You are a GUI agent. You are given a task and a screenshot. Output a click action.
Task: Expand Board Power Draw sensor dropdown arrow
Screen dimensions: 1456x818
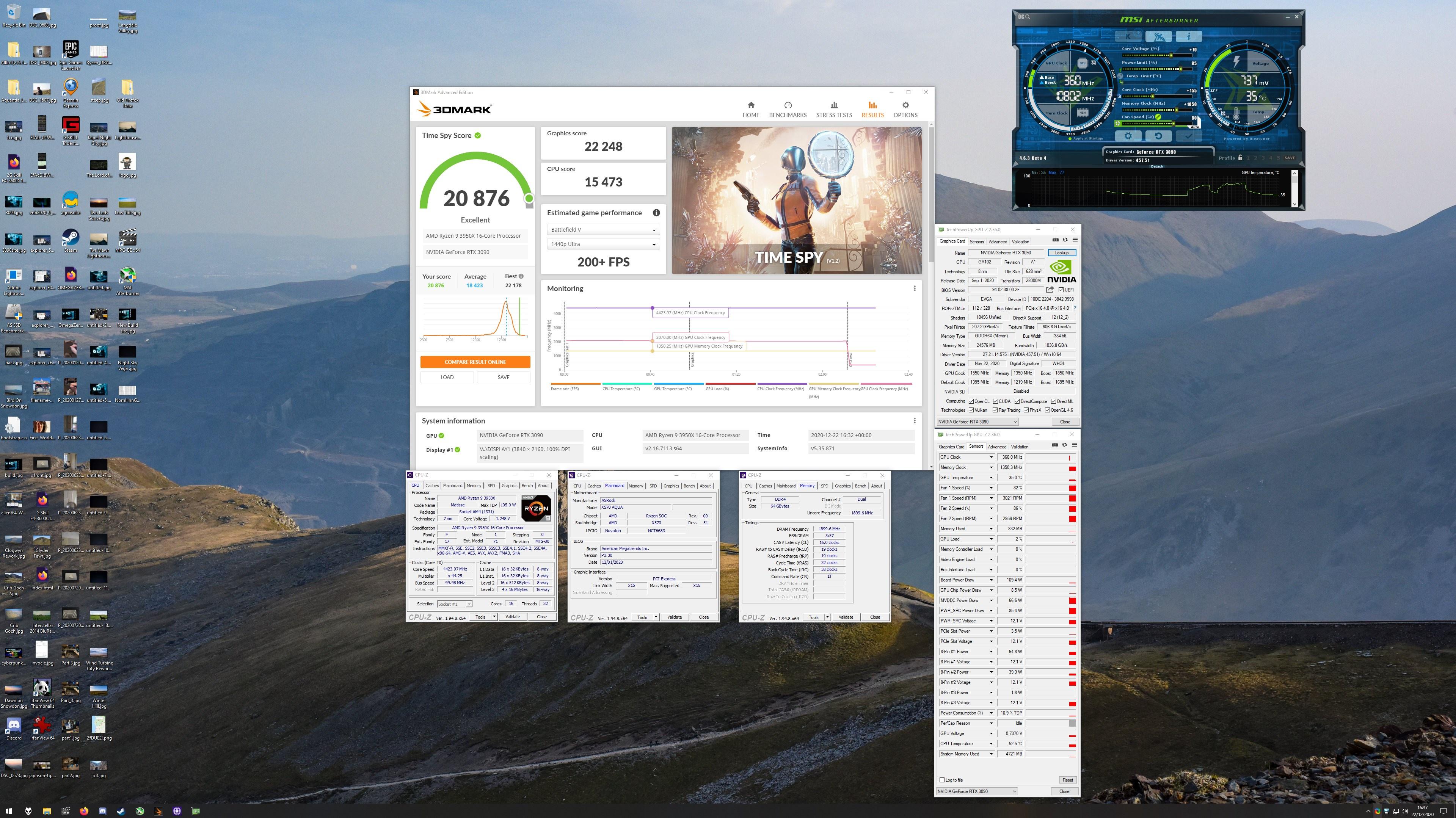point(991,580)
